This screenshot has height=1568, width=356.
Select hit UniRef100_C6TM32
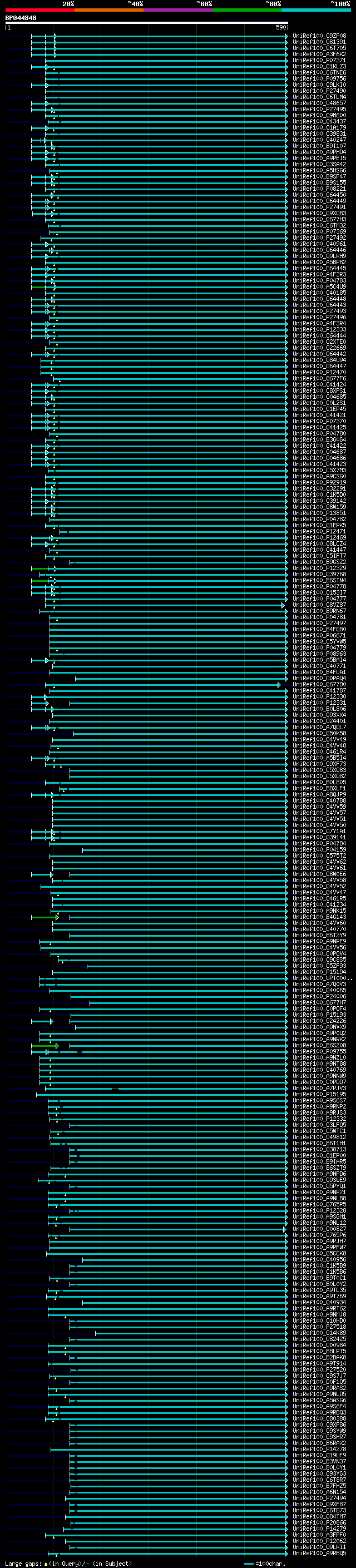tap(319, 226)
